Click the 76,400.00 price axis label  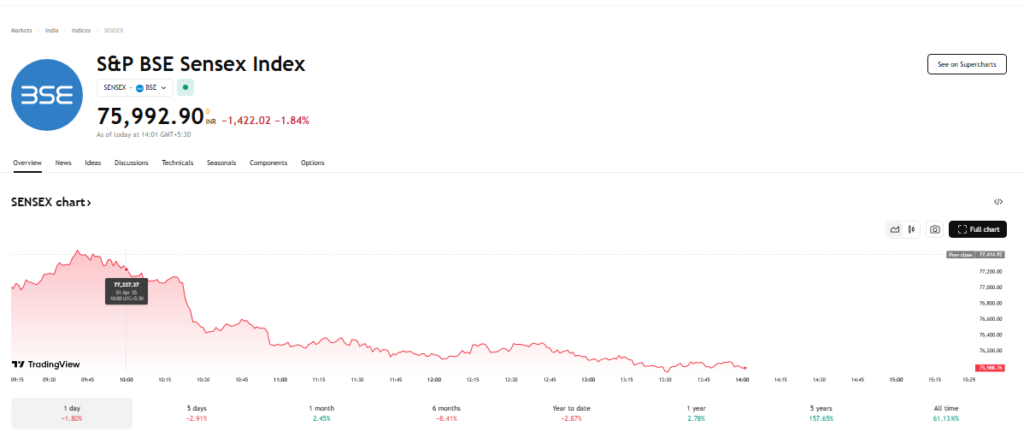click(991, 335)
